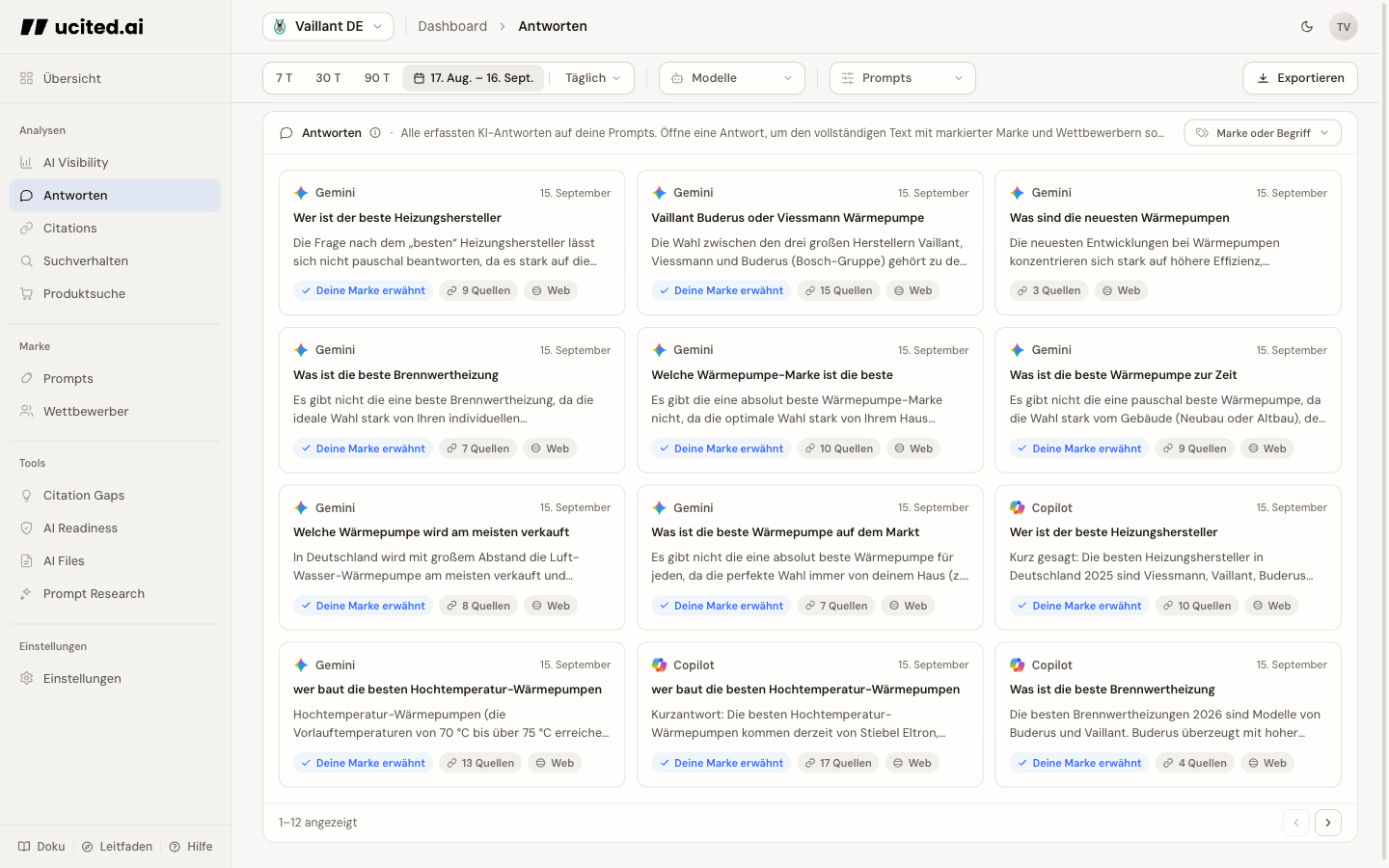This screenshot has width=1389, height=868.
Task: Open Wettbewerber page
Action: point(115,412)
